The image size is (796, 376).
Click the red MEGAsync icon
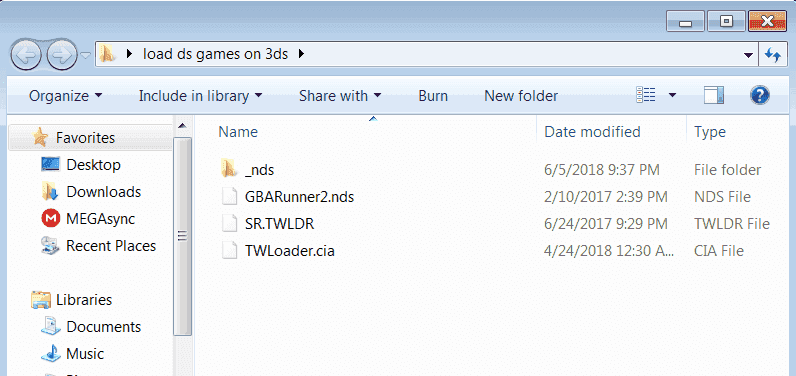tap(51, 219)
